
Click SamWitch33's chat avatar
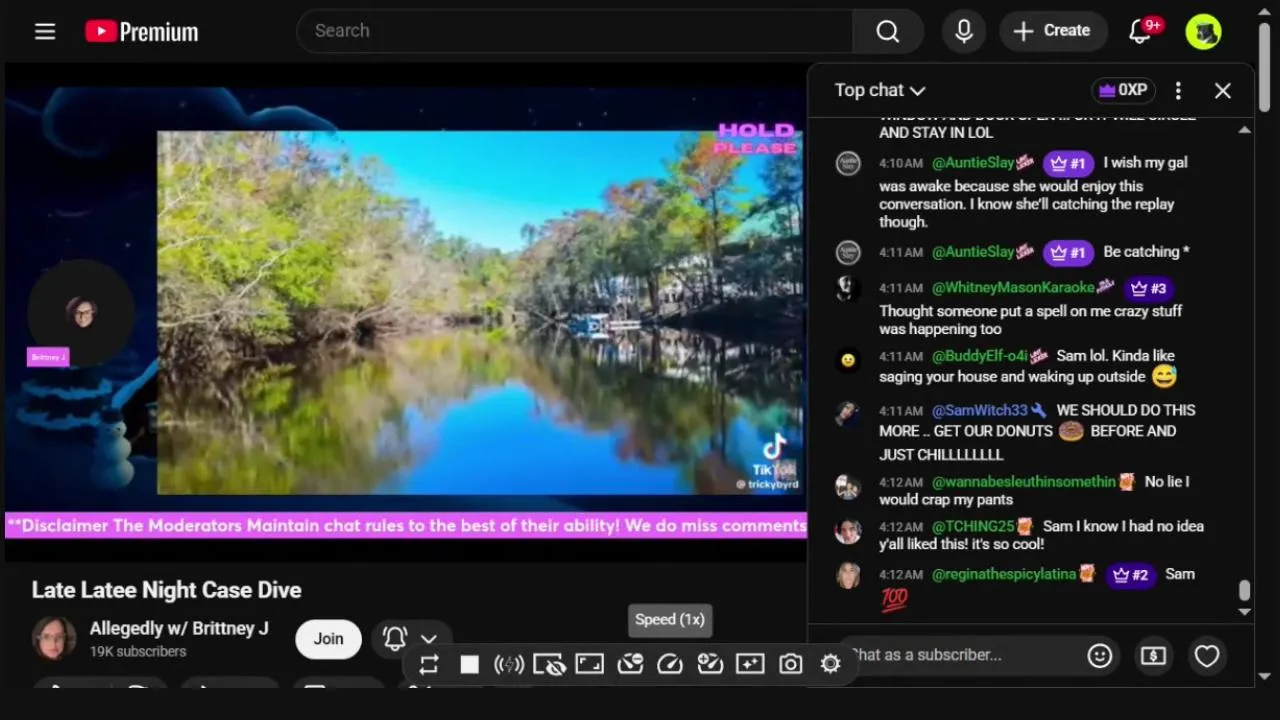point(848,414)
